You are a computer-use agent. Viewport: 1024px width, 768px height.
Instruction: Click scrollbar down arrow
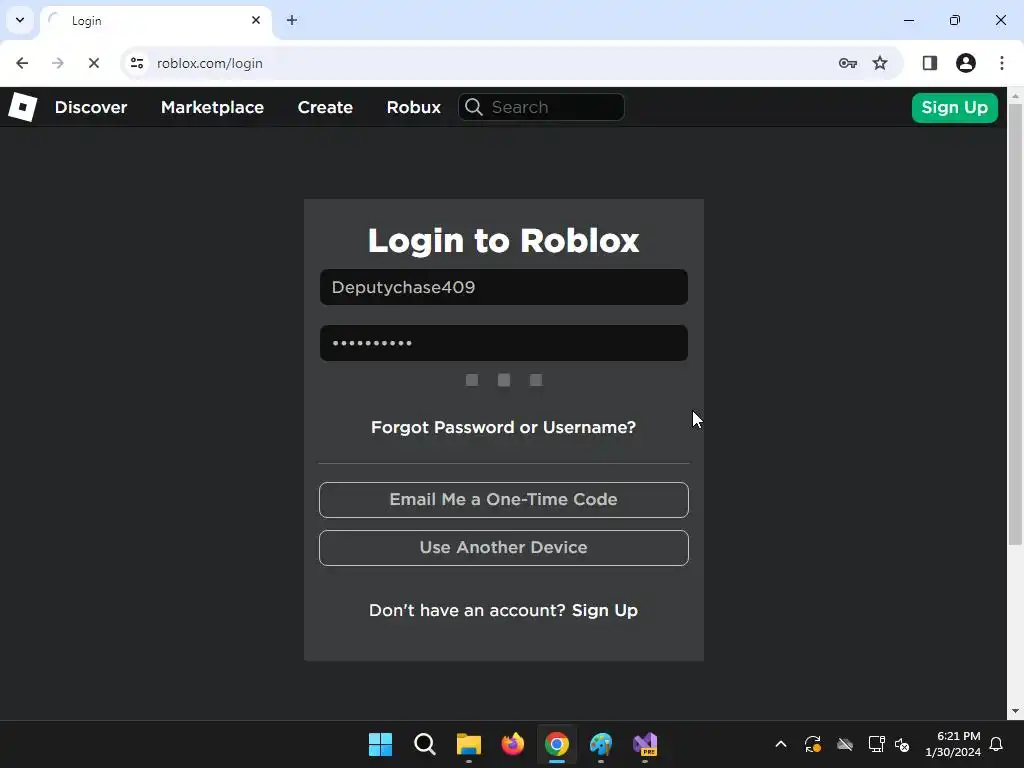click(x=1015, y=711)
